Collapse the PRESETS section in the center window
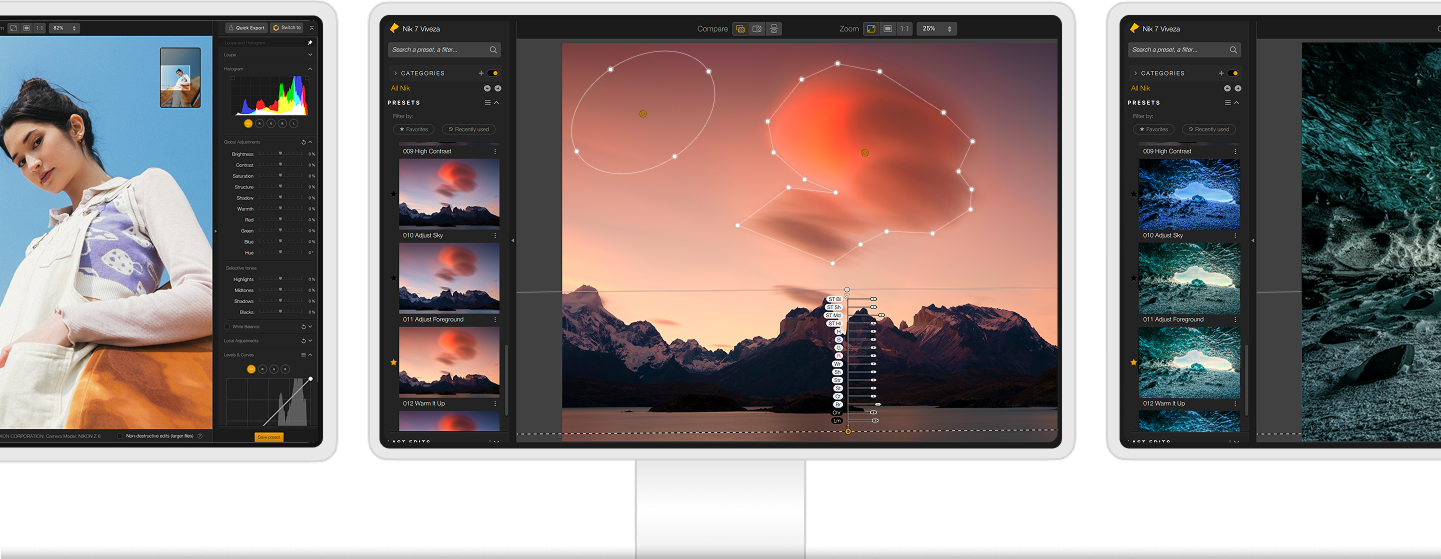This screenshot has height=559, width=1441. tap(496, 102)
